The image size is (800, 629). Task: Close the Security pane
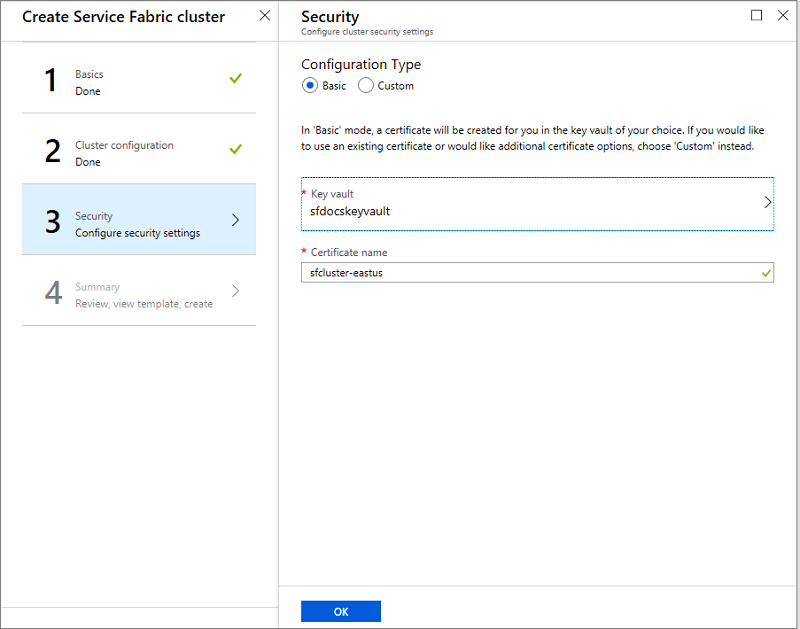coord(784,16)
